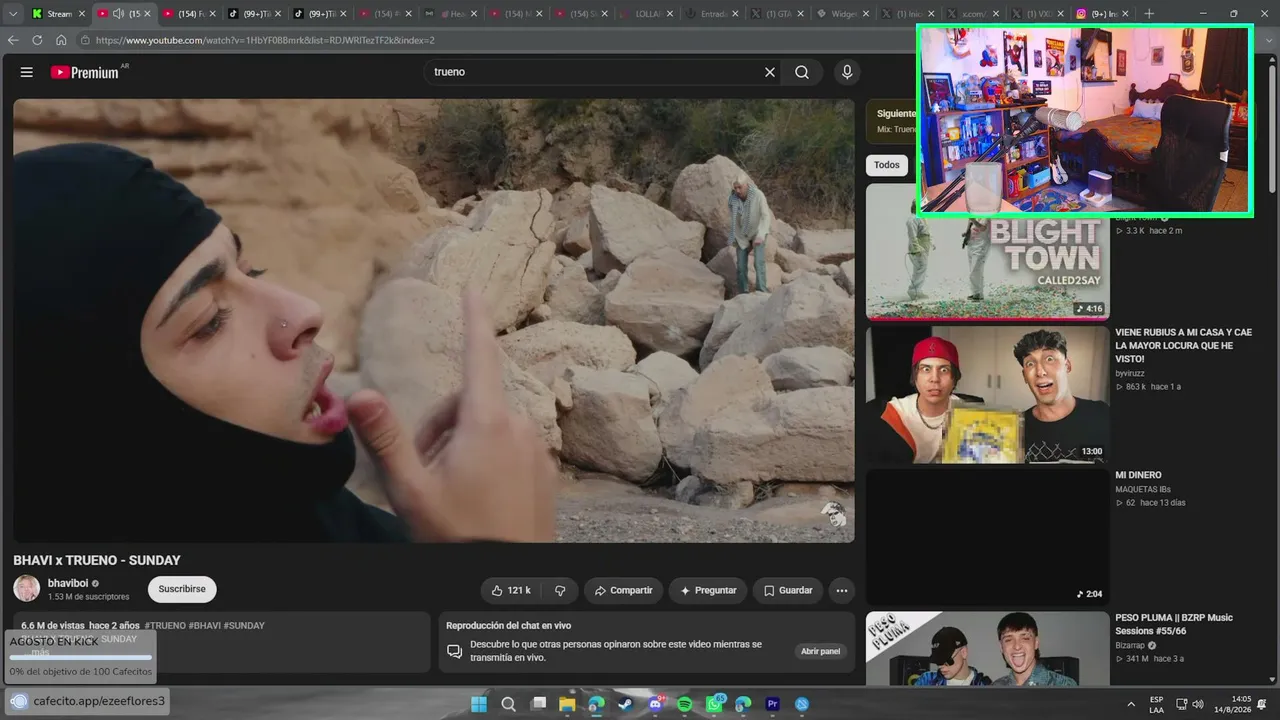
Task: Open Windows taskbar search
Action: pyautogui.click(x=508, y=704)
